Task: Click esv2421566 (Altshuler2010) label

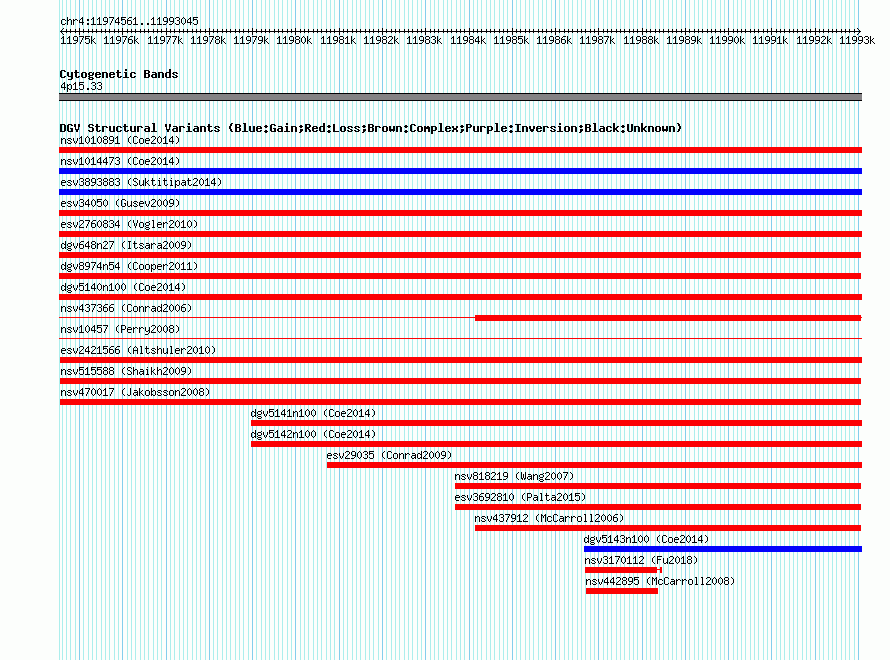Action: click(x=138, y=350)
